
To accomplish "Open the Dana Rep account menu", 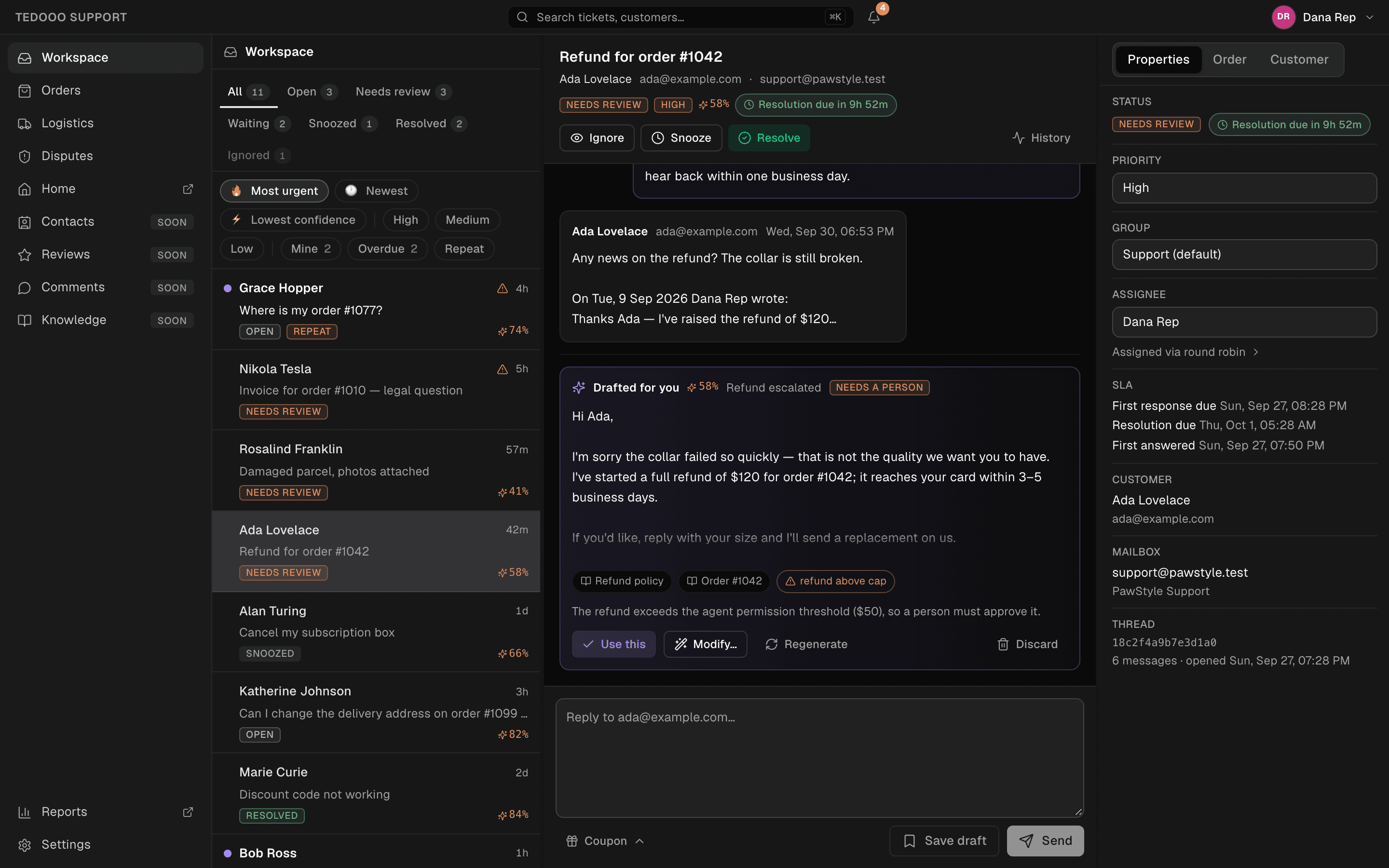I will (1323, 17).
